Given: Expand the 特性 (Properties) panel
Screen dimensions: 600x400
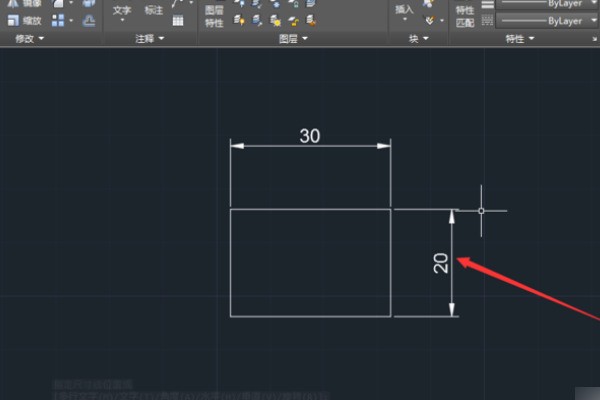Looking at the screenshot, I should click(x=520, y=39).
